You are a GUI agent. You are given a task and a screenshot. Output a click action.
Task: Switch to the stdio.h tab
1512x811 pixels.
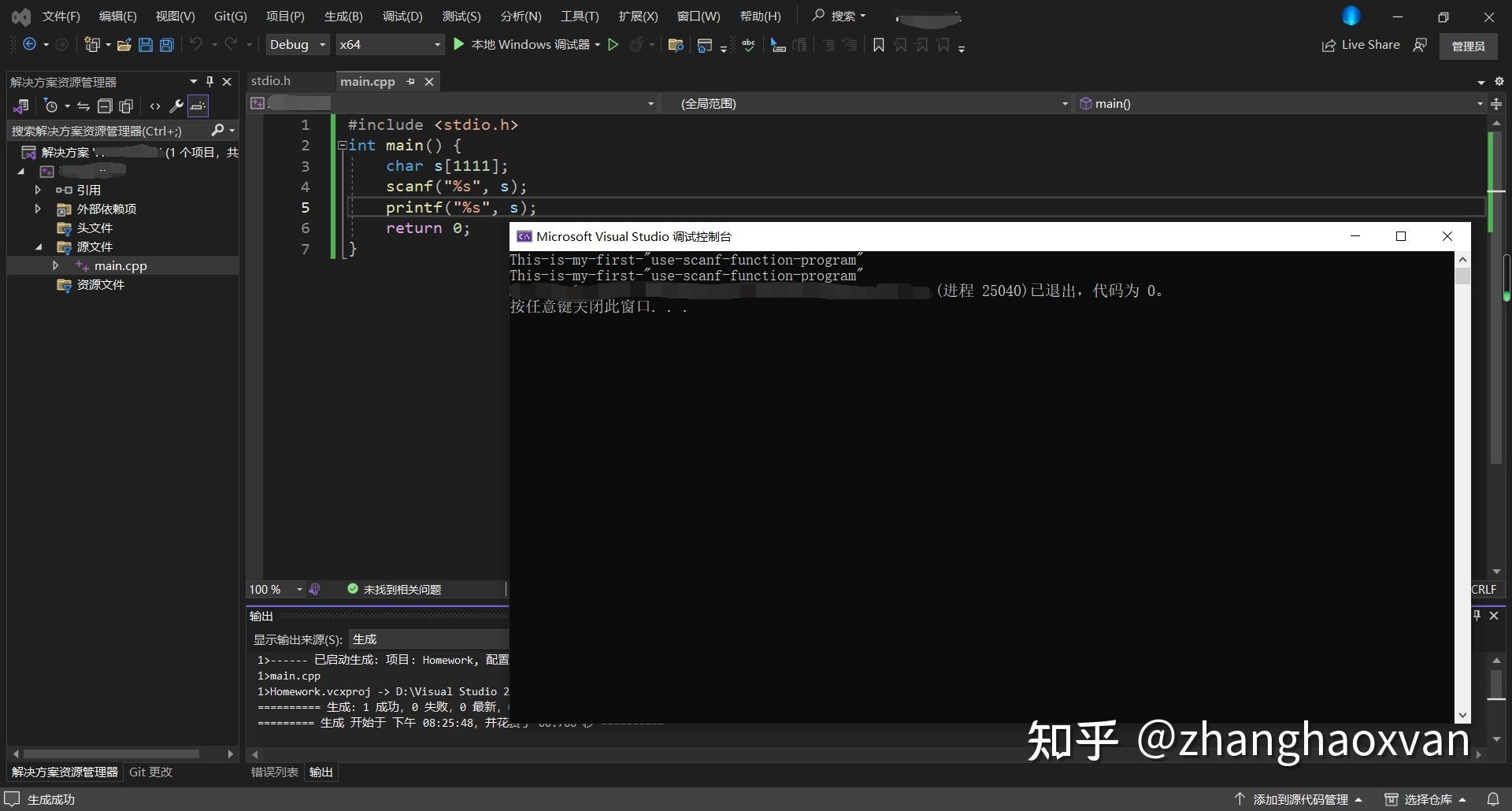click(270, 81)
